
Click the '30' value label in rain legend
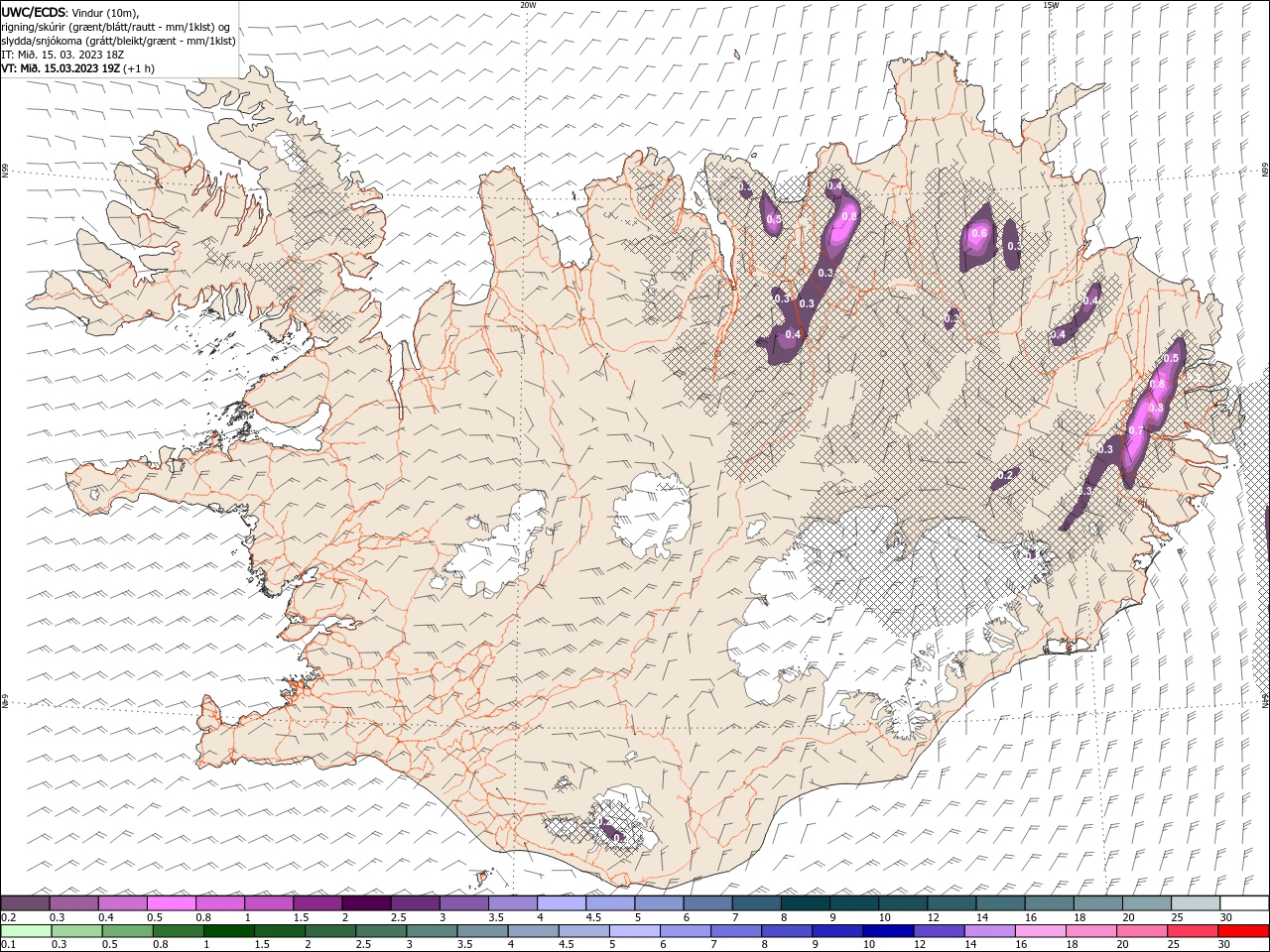pyautogui.click(x=1224, y=945)
